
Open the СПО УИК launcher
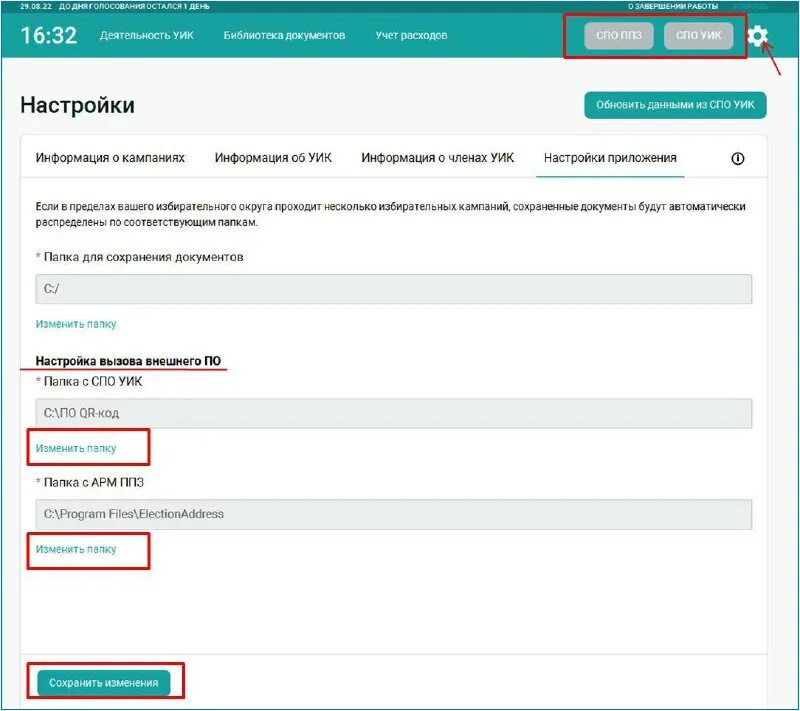click(x=696, y=33)
